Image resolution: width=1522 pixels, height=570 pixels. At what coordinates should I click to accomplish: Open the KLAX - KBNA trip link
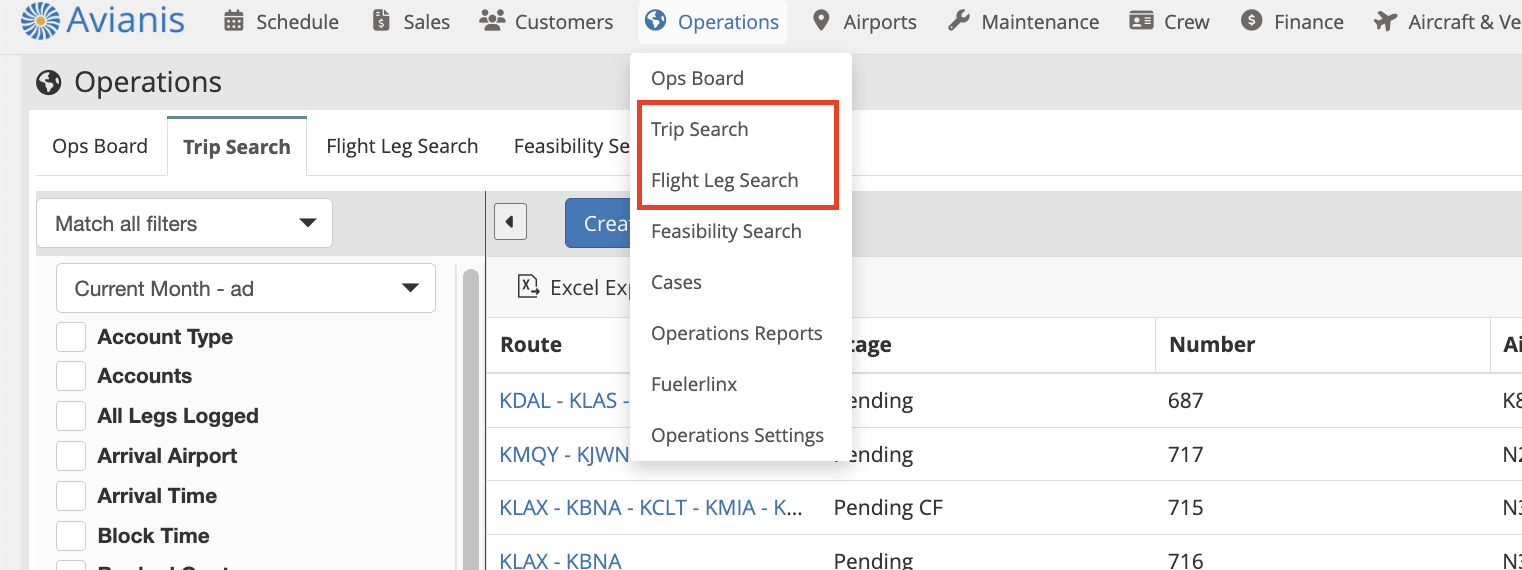[x=560, y=561]
